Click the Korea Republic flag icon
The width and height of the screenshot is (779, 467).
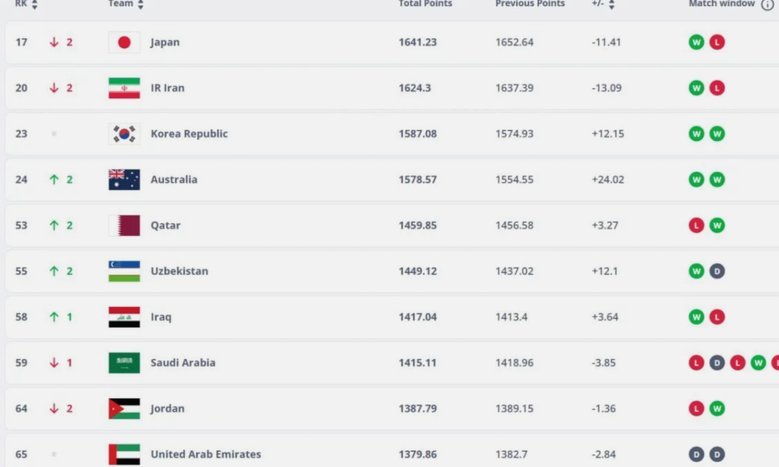pos(124,134)
